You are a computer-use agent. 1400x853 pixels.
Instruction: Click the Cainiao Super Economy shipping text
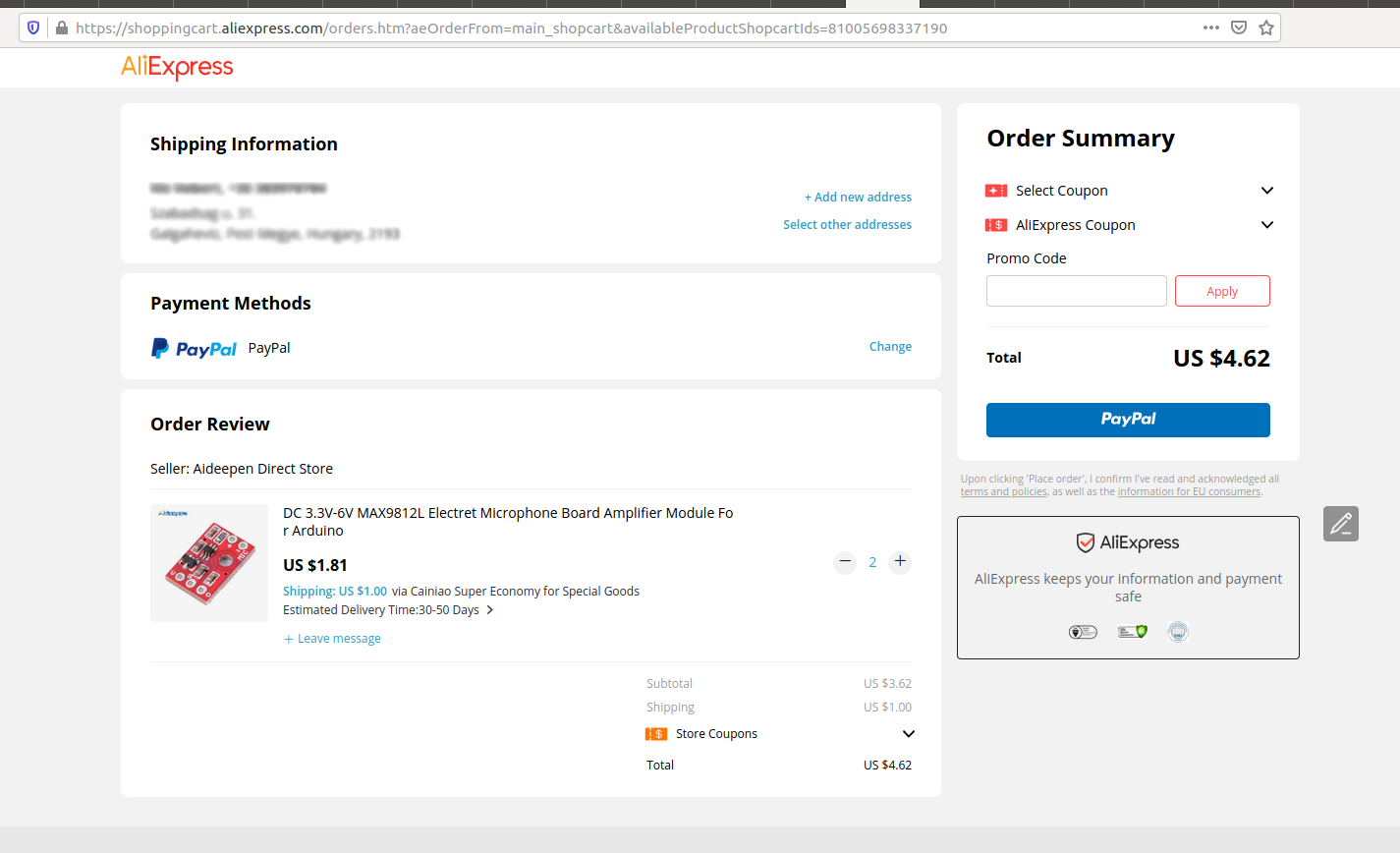[x=516, y=592]
